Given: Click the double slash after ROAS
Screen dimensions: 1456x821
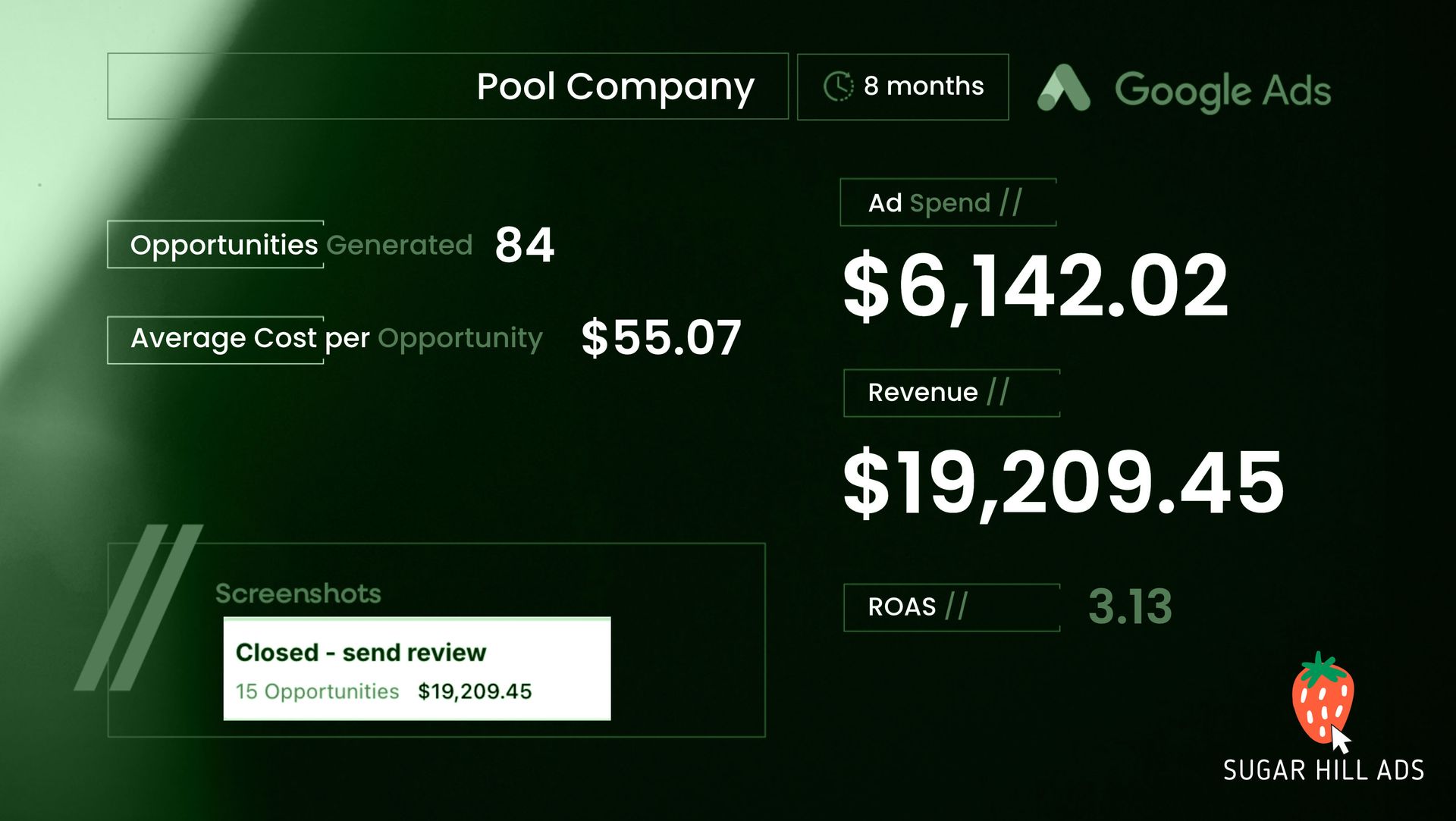Looking at the screenshot, I should click(x=956, y=606).
